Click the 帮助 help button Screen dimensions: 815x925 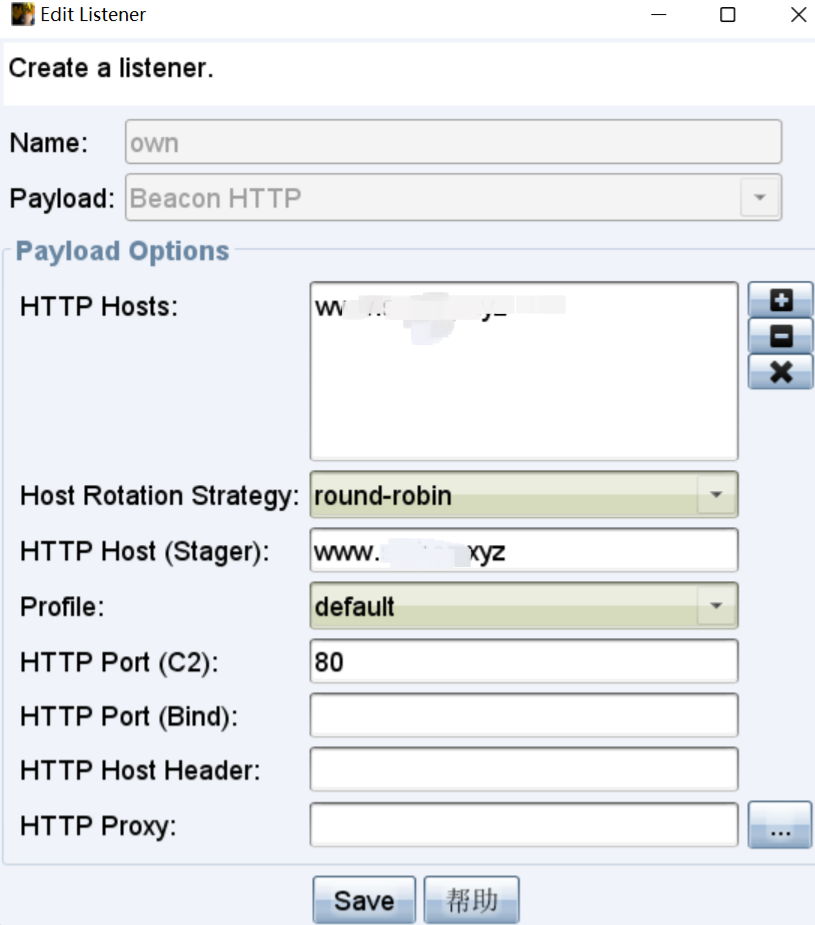point(471,900)
